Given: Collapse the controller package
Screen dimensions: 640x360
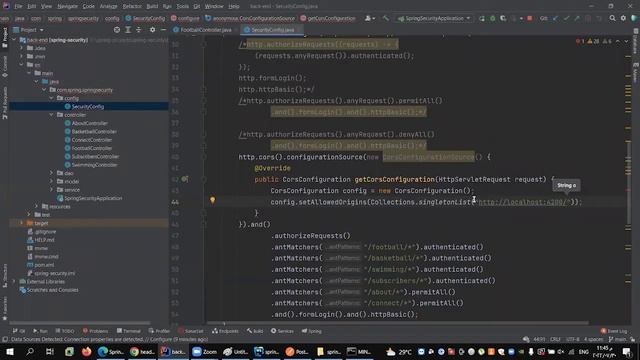Looking at the screenshot, I should [51, 115].
